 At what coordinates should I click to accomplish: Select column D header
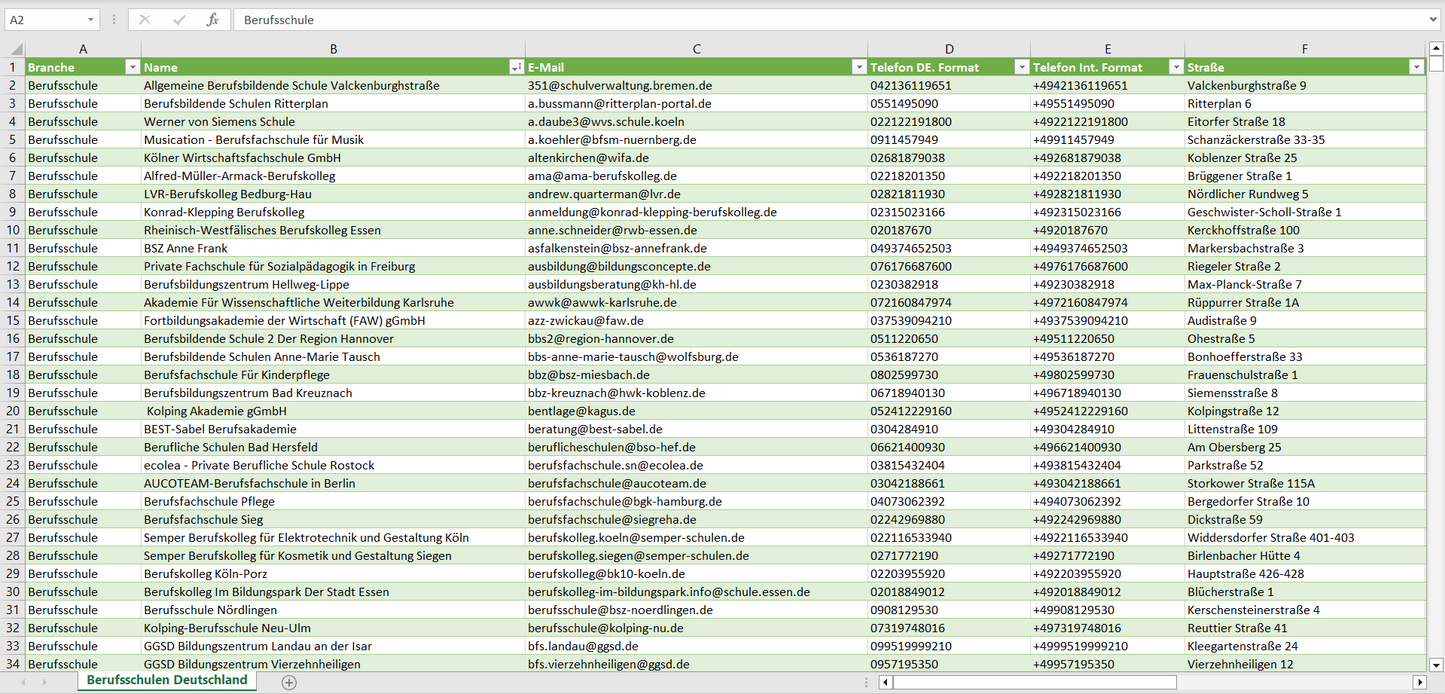(948, 49)
